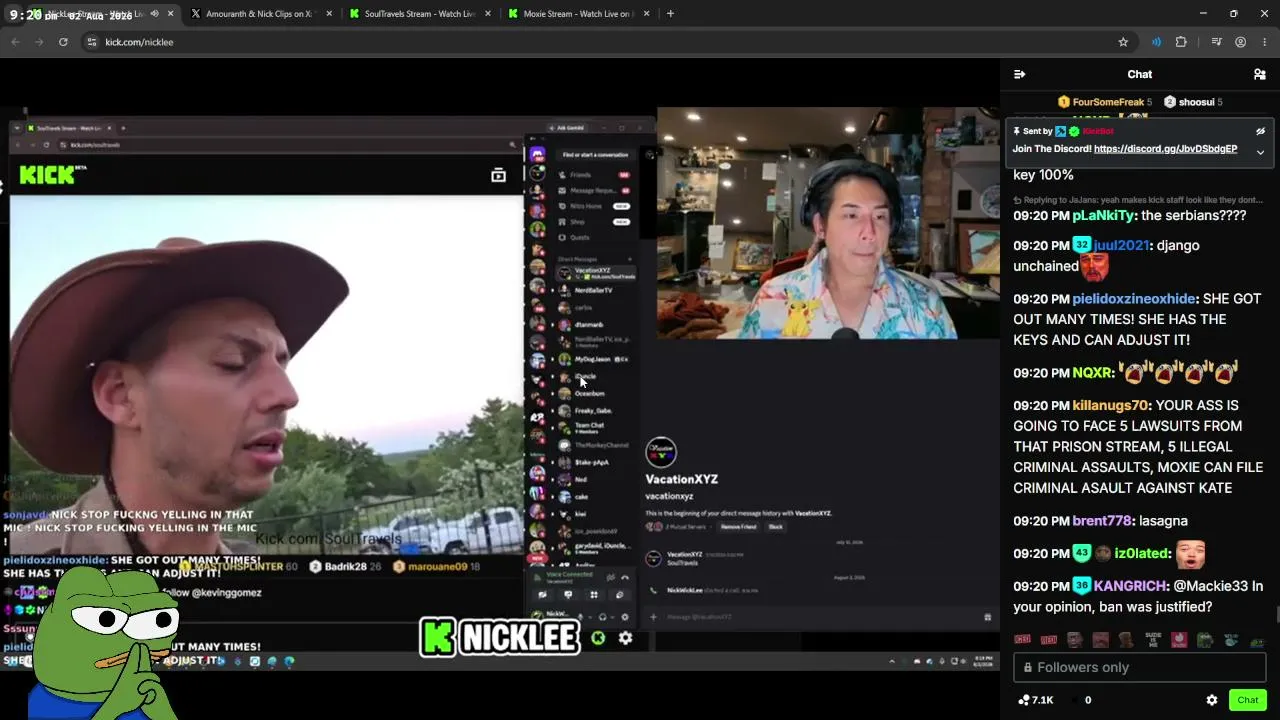1280x720 pixels.
Task: Click username juul2021 in chat
Action: point(1121,245)
